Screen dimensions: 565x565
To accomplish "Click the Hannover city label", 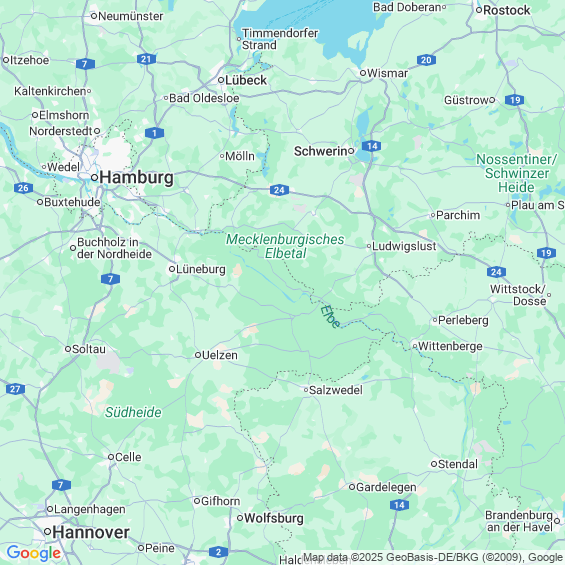I will [x=91, y=532].
